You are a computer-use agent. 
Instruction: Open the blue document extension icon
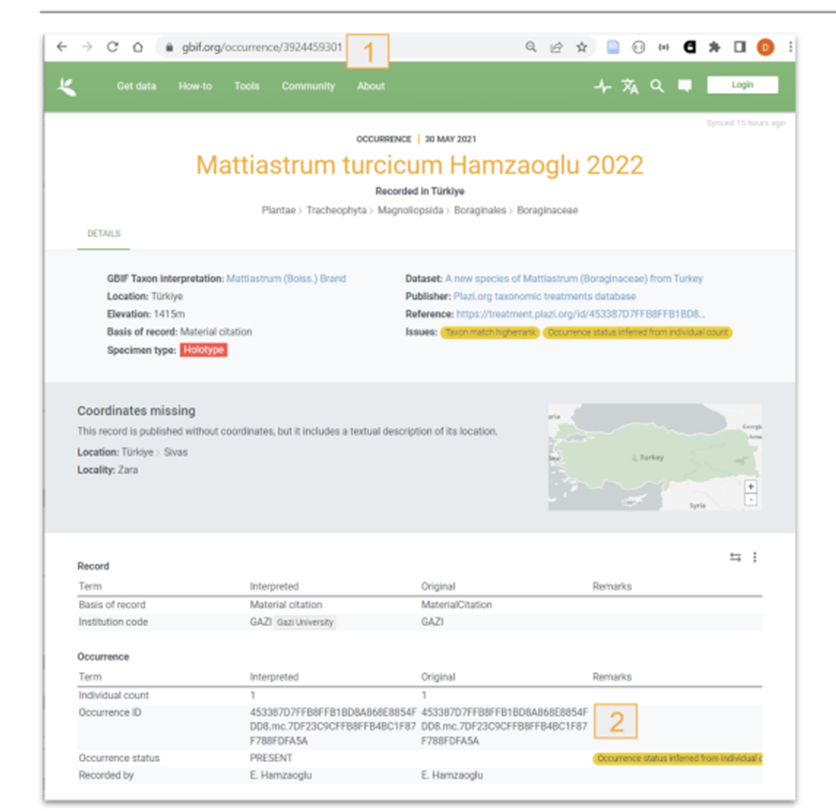tap(613, 47)
